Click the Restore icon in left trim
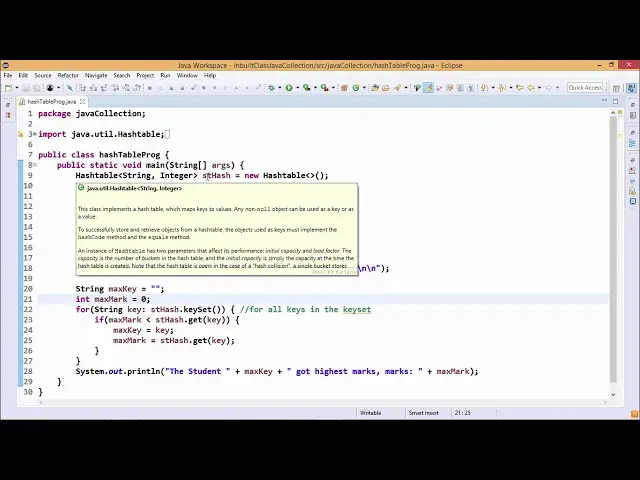The image size is (640, 480). point(8,105)
